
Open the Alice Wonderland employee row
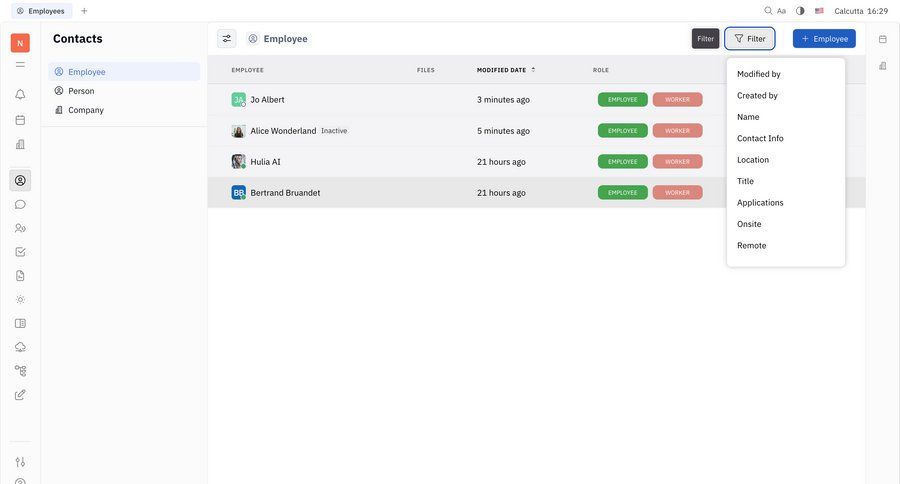click(x=283, y=131)
